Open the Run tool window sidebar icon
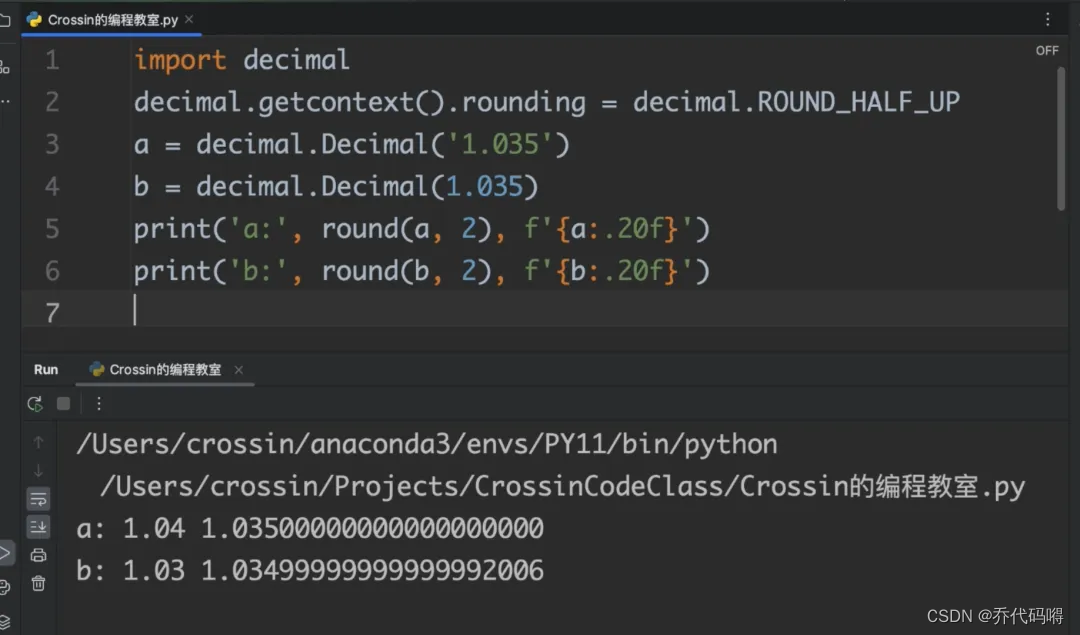 pos(4,552)
